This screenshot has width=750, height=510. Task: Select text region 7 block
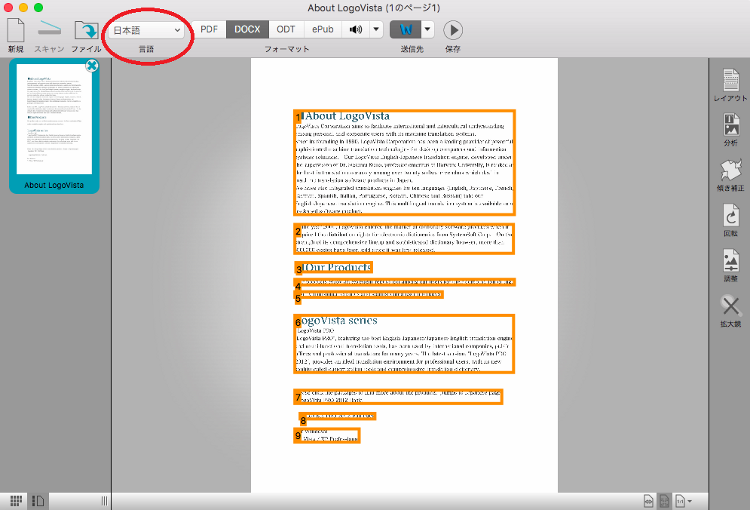398,397
